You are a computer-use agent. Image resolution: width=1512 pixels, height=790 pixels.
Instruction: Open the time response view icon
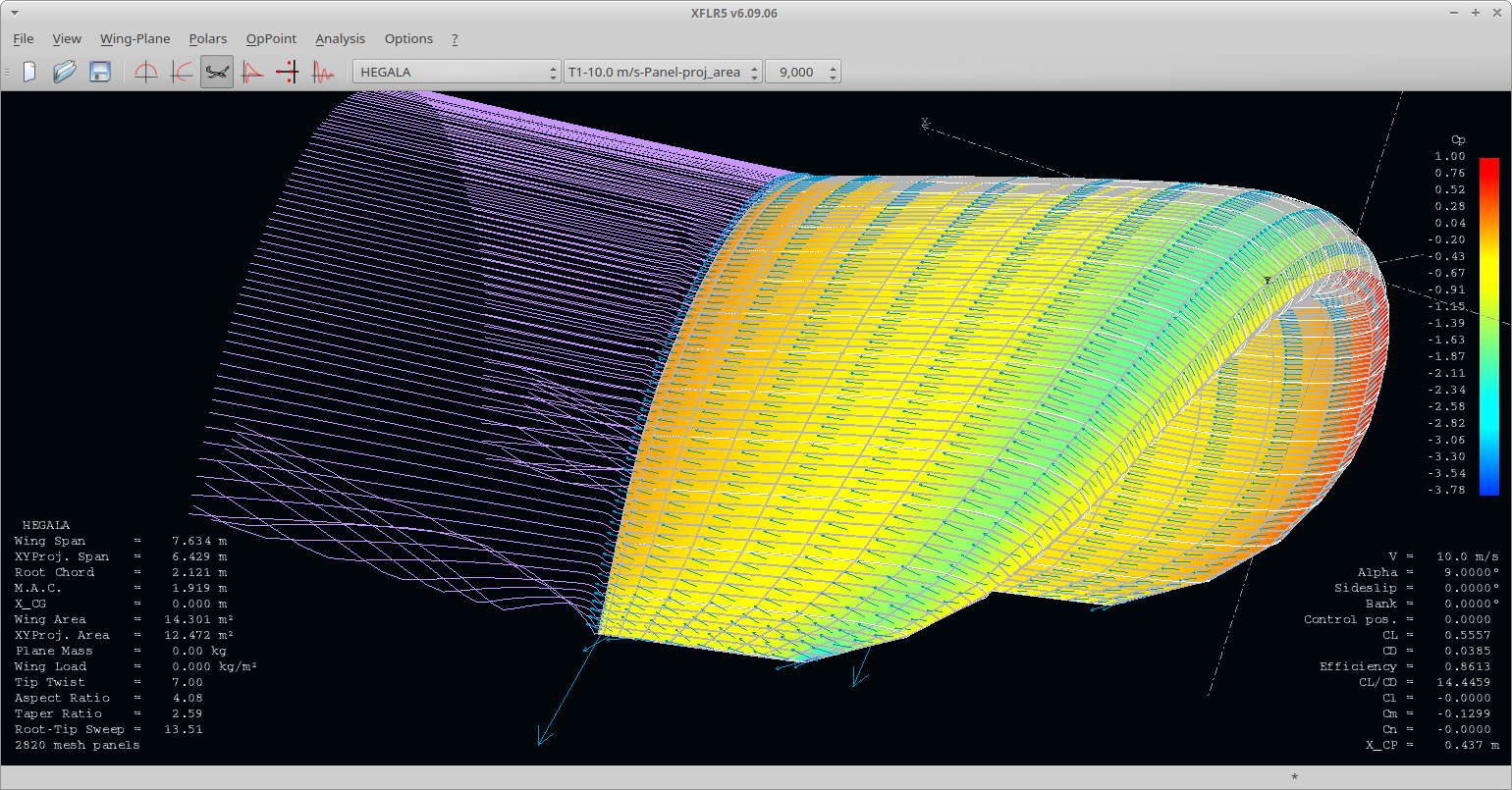coord(323,72)
